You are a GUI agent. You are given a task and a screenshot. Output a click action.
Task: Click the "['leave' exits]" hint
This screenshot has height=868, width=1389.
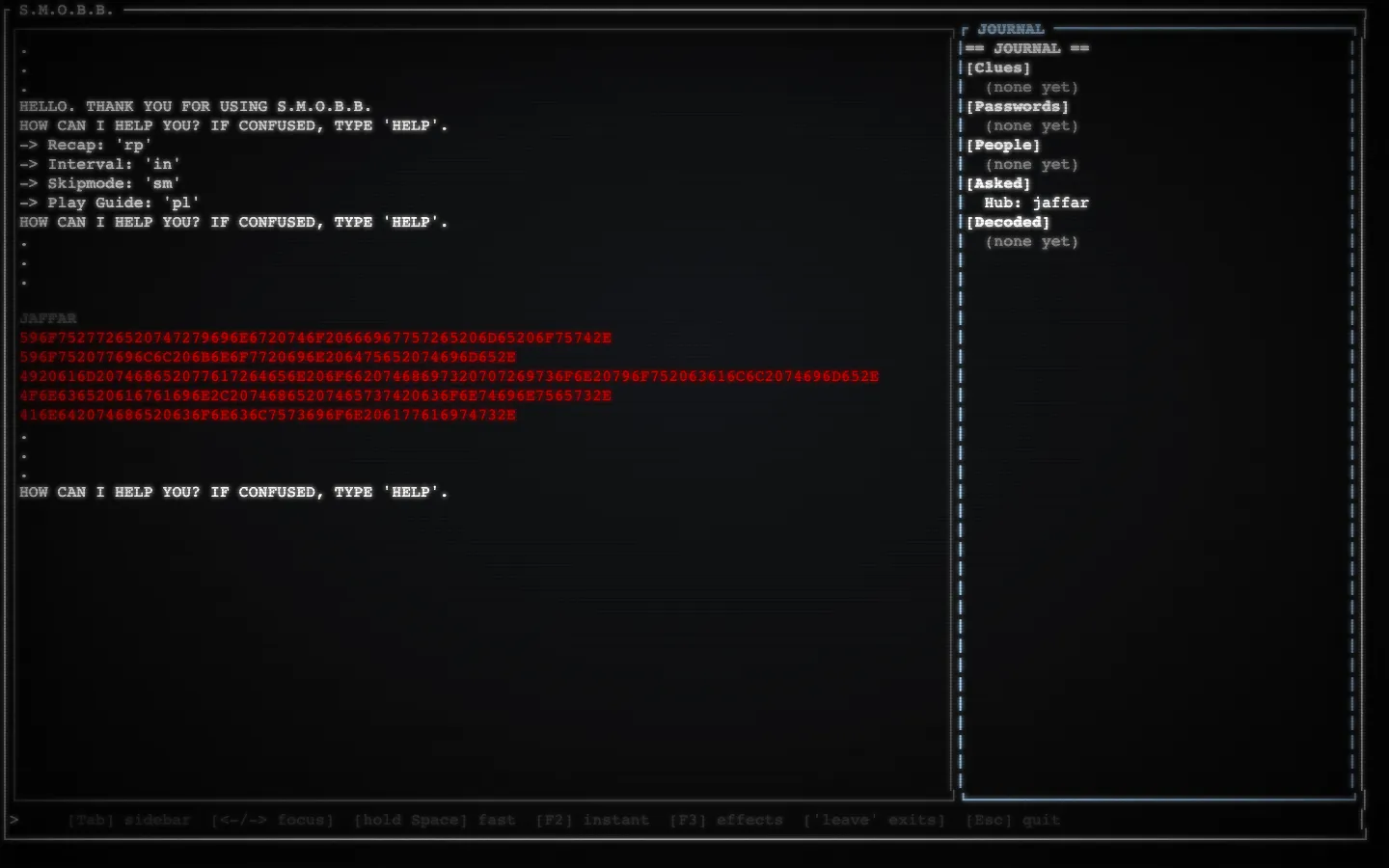click(x=874, y=820)
